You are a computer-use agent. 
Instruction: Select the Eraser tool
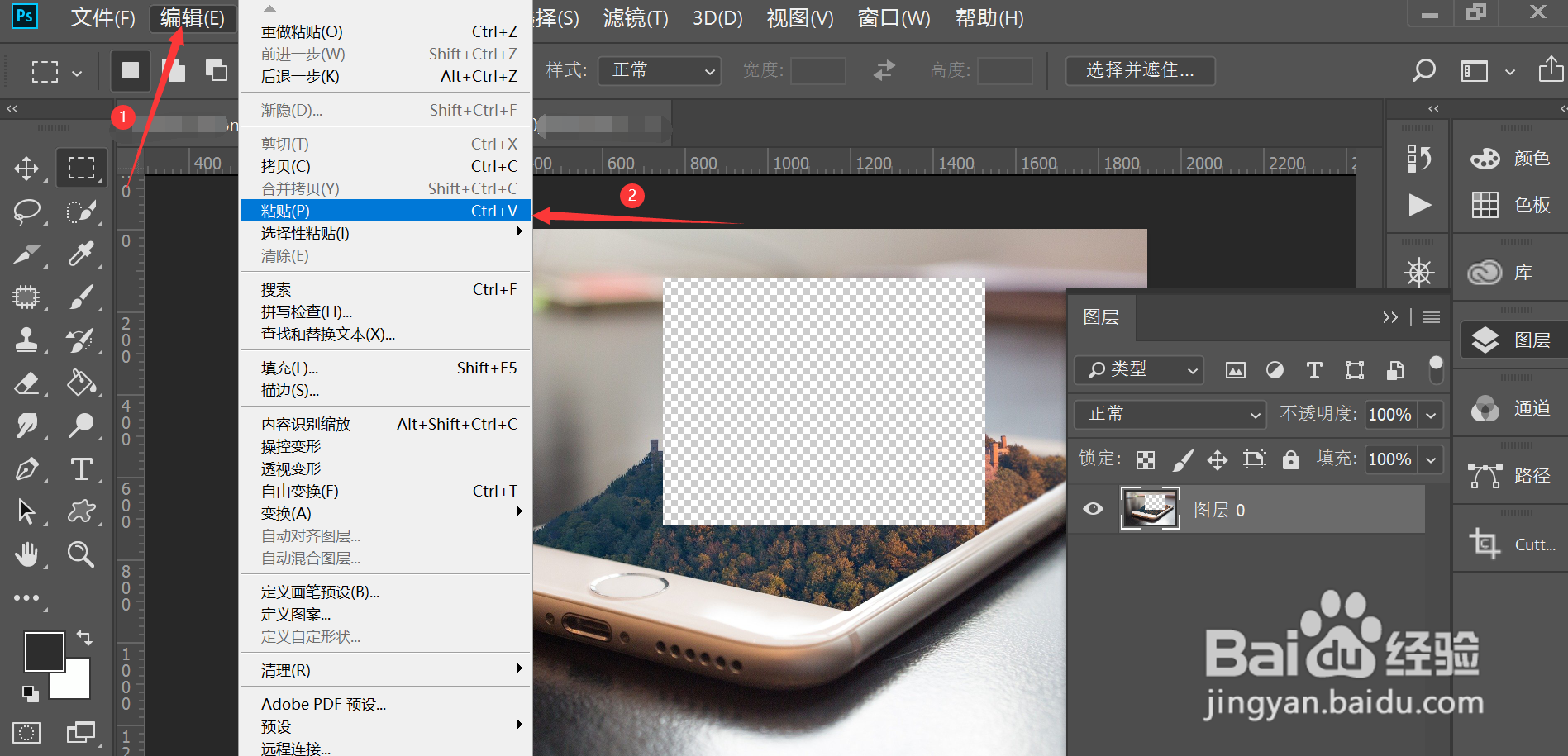[26, 383]
